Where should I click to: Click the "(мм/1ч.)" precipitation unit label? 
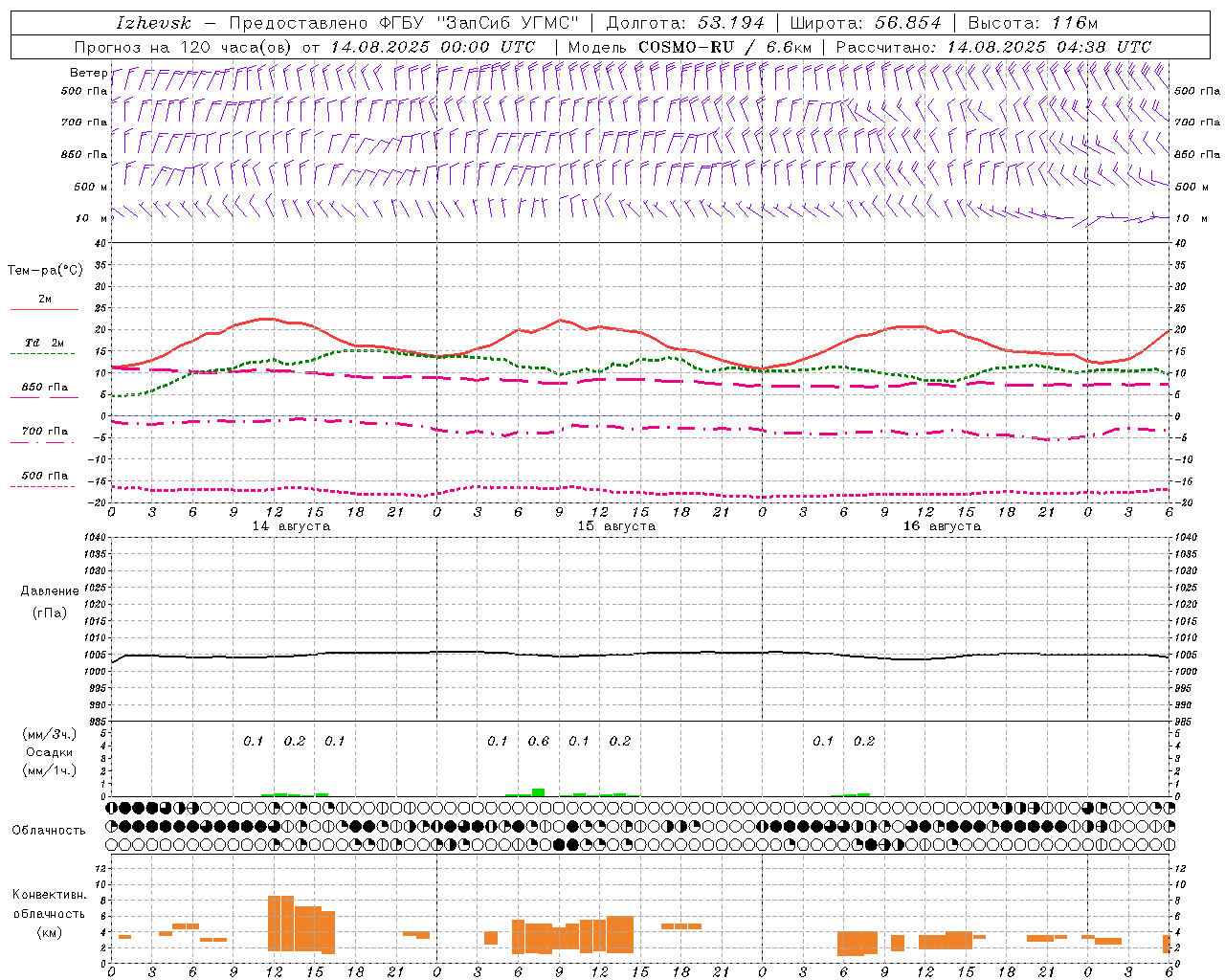point(50,770)
